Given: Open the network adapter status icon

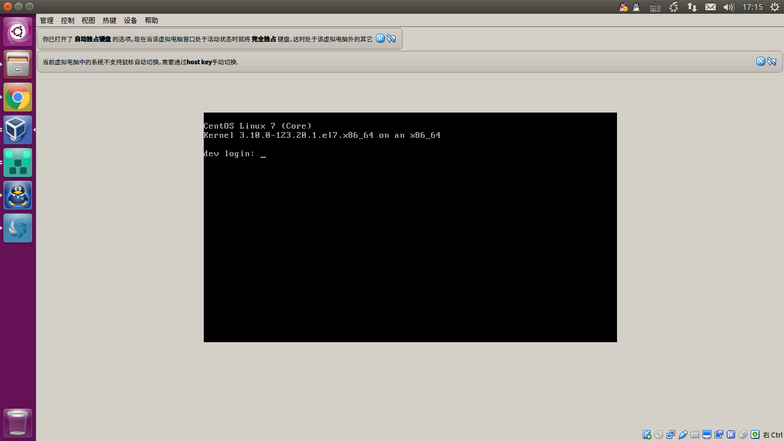Looking at the screenshot, I should (670, 434).
